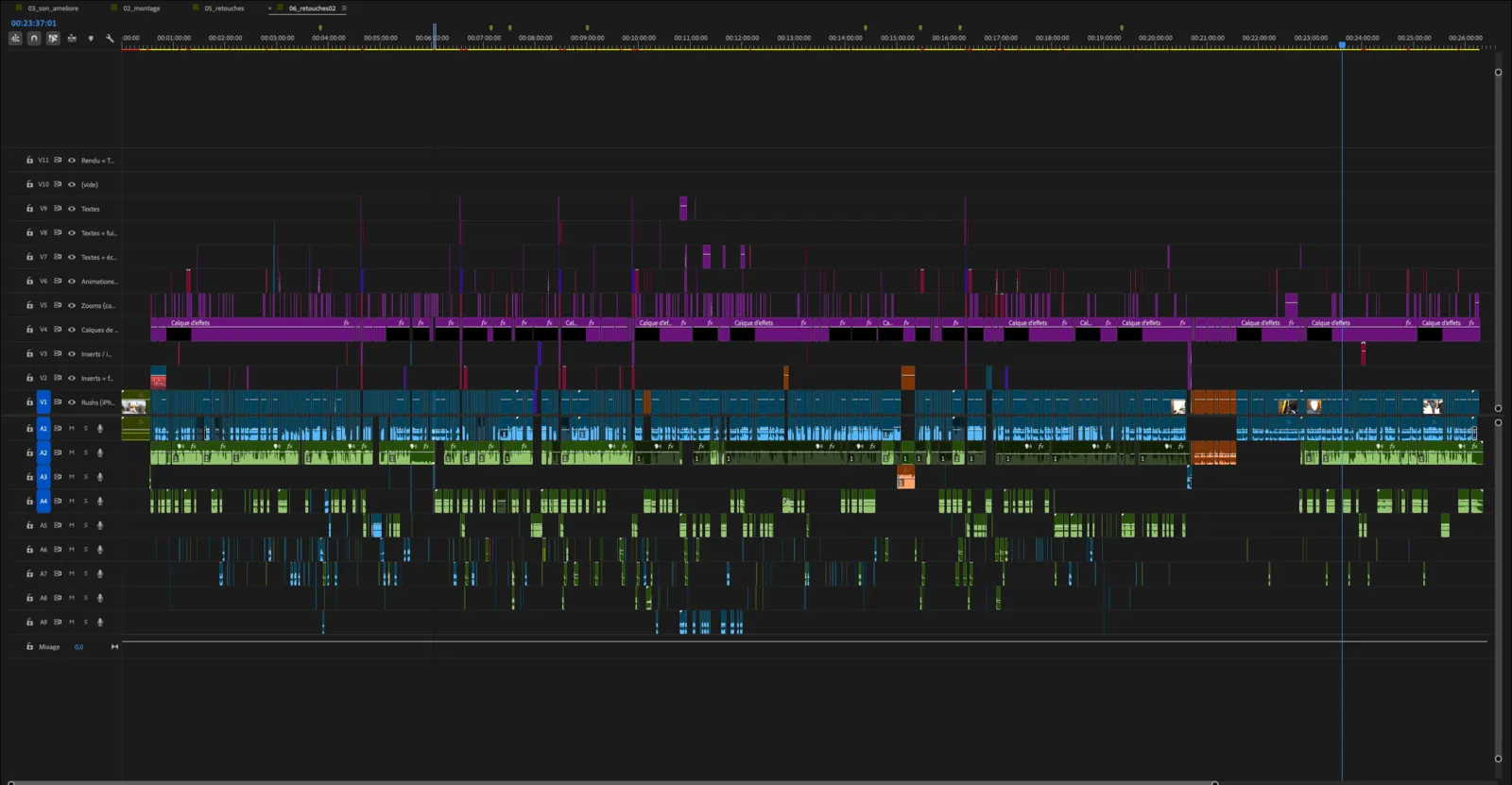Image resolution: width=1512 pixels, height=785 pixels.
Task: Click the Mixage track output arrows icon
Action: [x=114, y=647]
